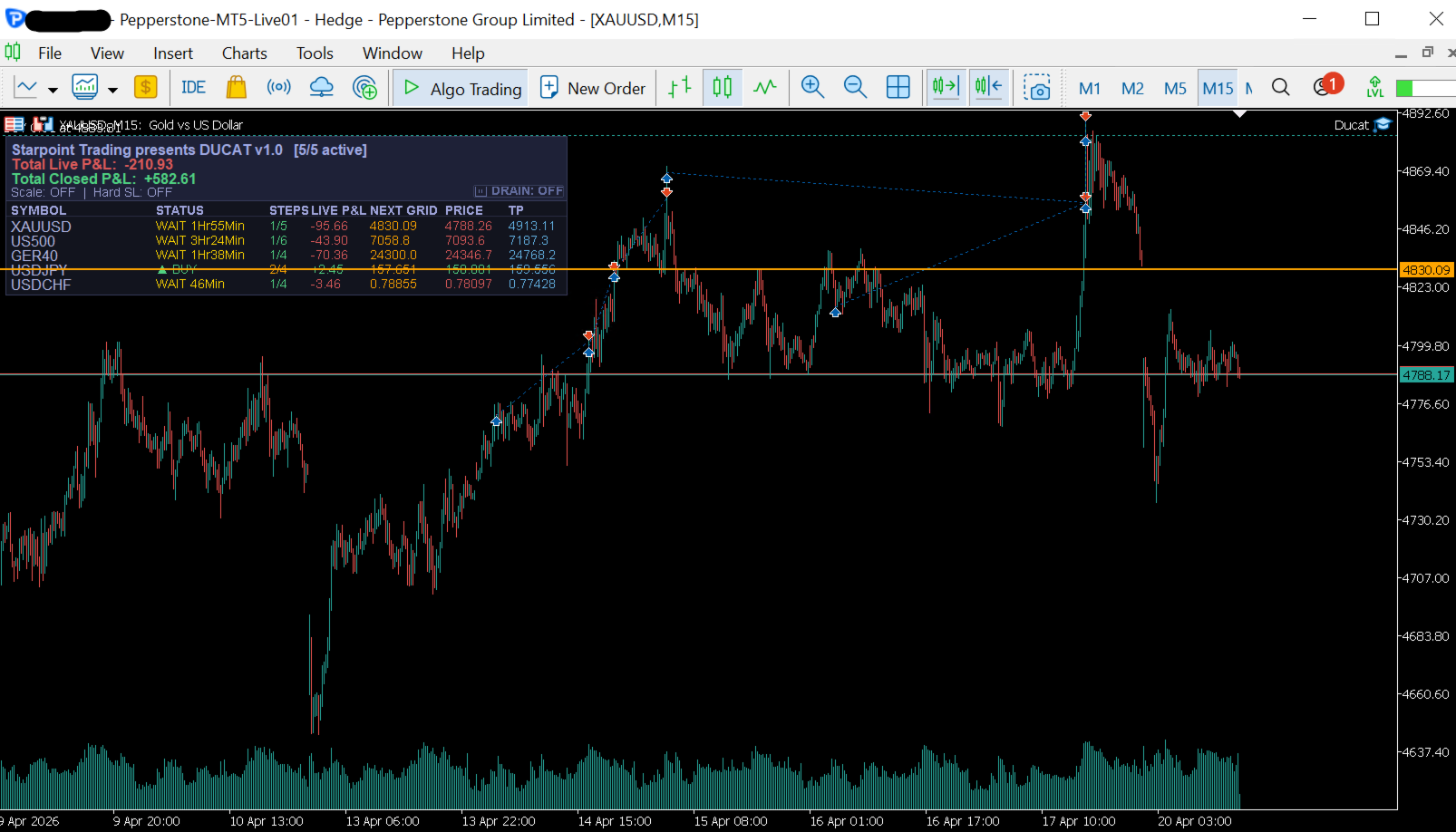Tile windows with the grid icon
This screenshot has height=832, width=1456.
[898, 87]
